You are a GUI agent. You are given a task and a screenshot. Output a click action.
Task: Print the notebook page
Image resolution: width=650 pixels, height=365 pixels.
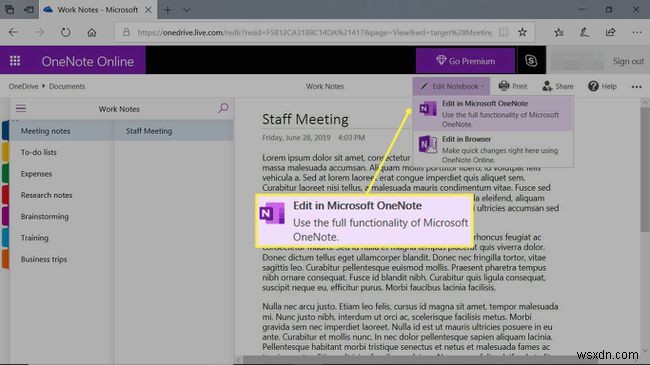513,86
